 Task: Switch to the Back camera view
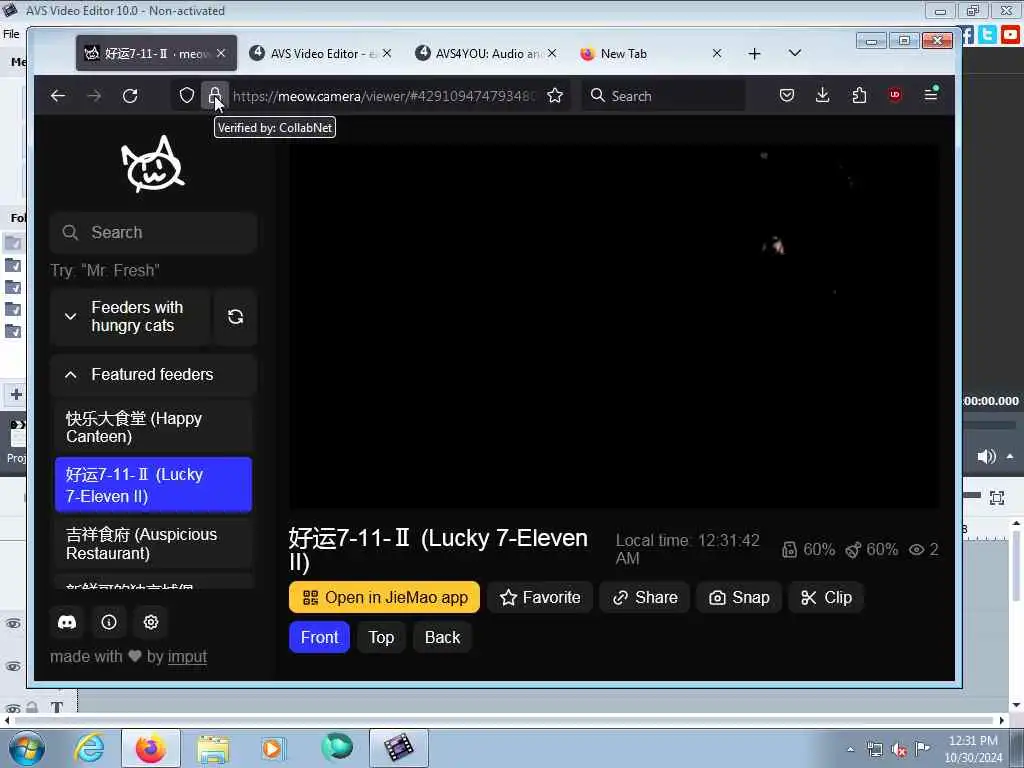click(442, 637)
